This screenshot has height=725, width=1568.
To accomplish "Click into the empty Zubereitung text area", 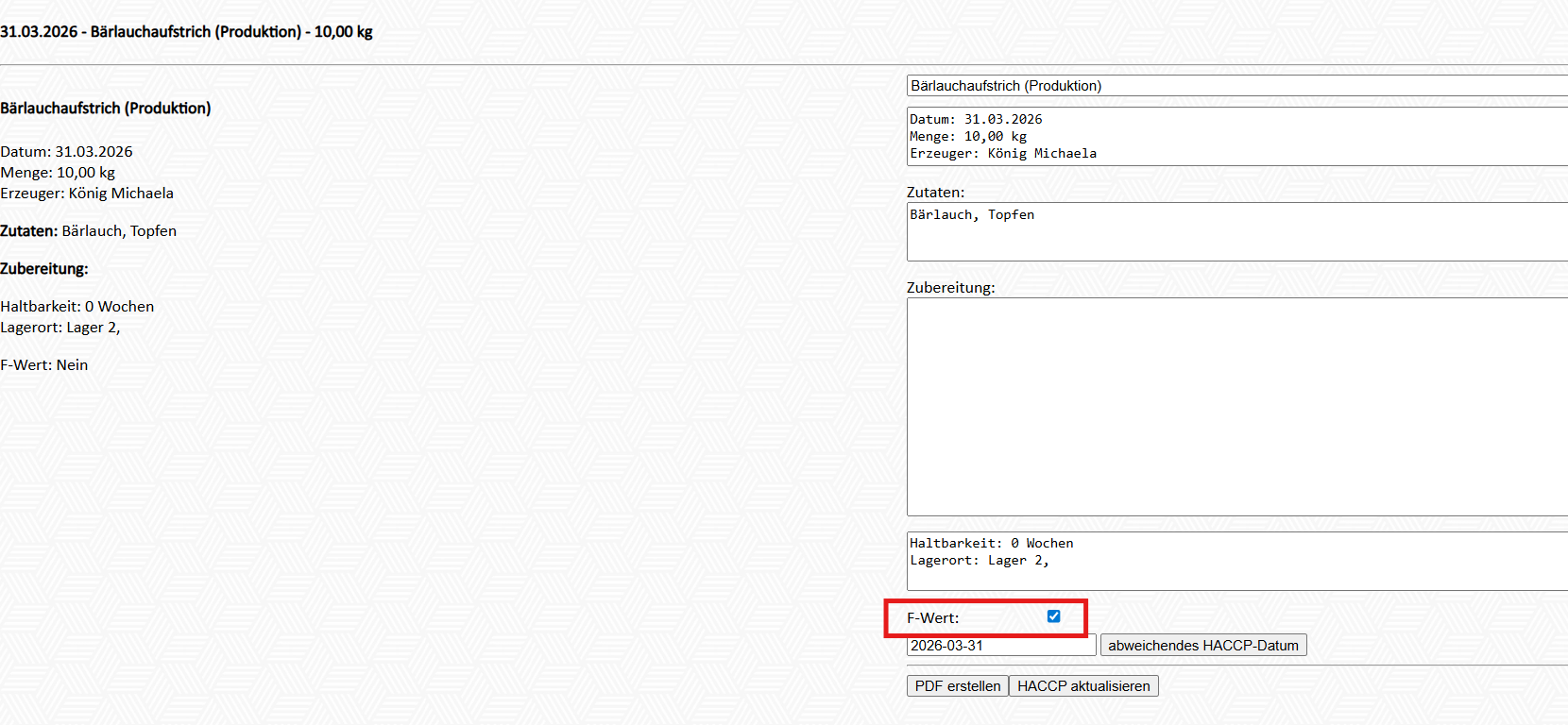I will coord(1228,406).
